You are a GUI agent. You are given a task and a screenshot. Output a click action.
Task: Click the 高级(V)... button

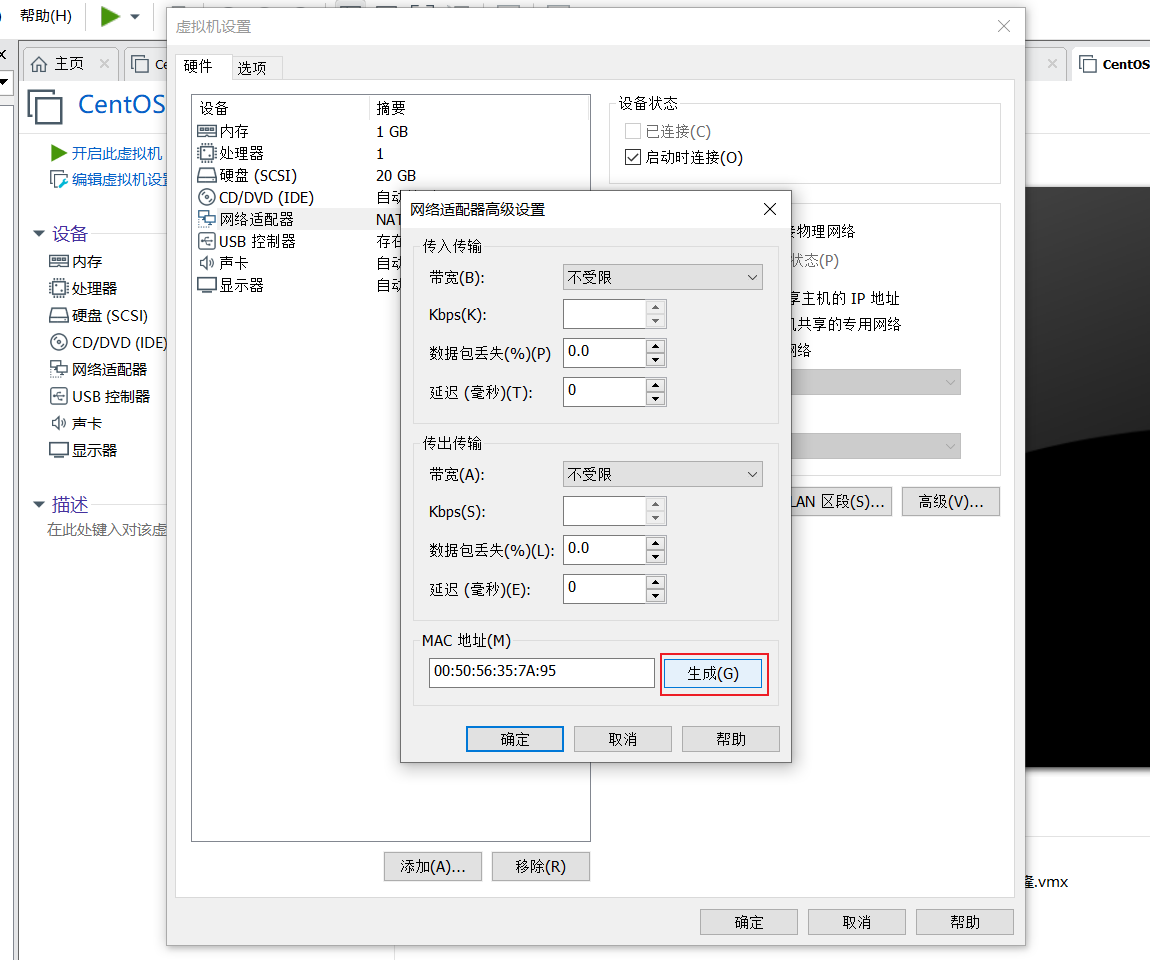[951, 502]
